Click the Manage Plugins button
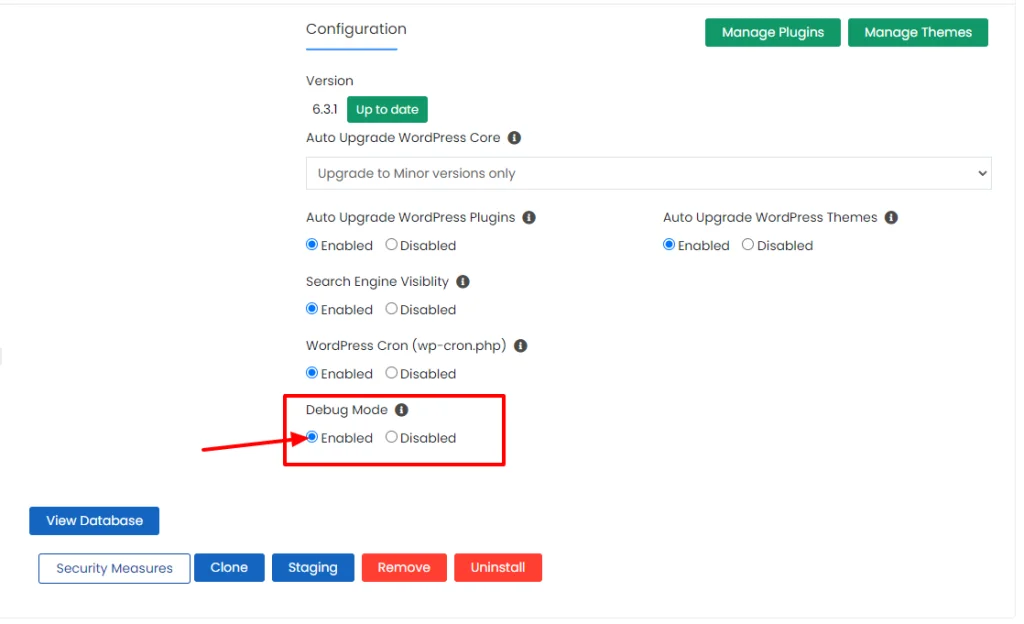 click(773, 33)
